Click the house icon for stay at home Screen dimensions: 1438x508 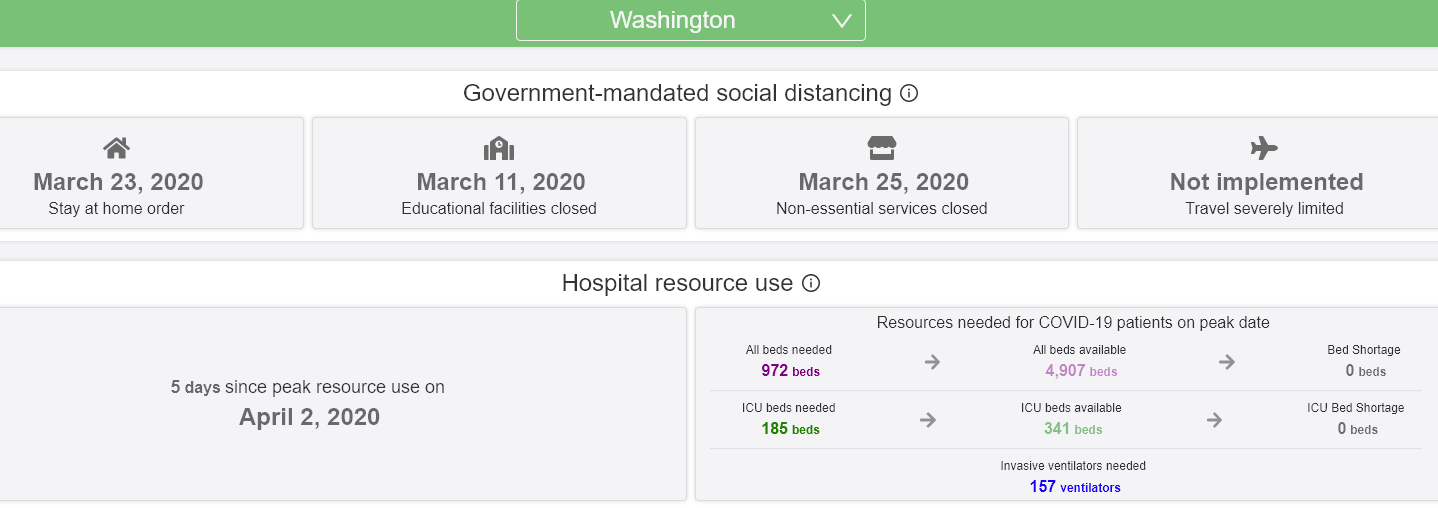pos(117,148)
